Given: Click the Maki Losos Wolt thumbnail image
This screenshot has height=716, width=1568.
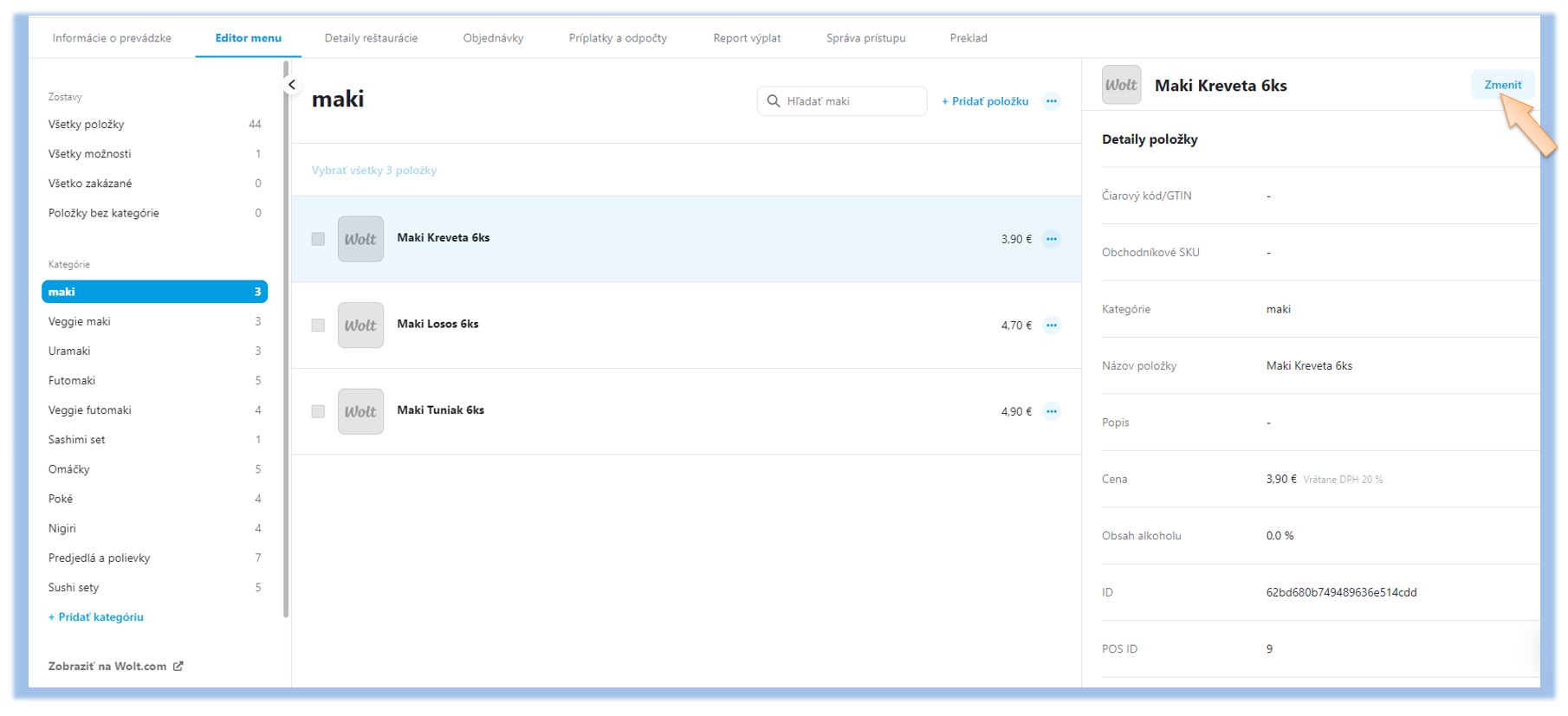Looking at the screenshot, I should (x=360, y=326).
